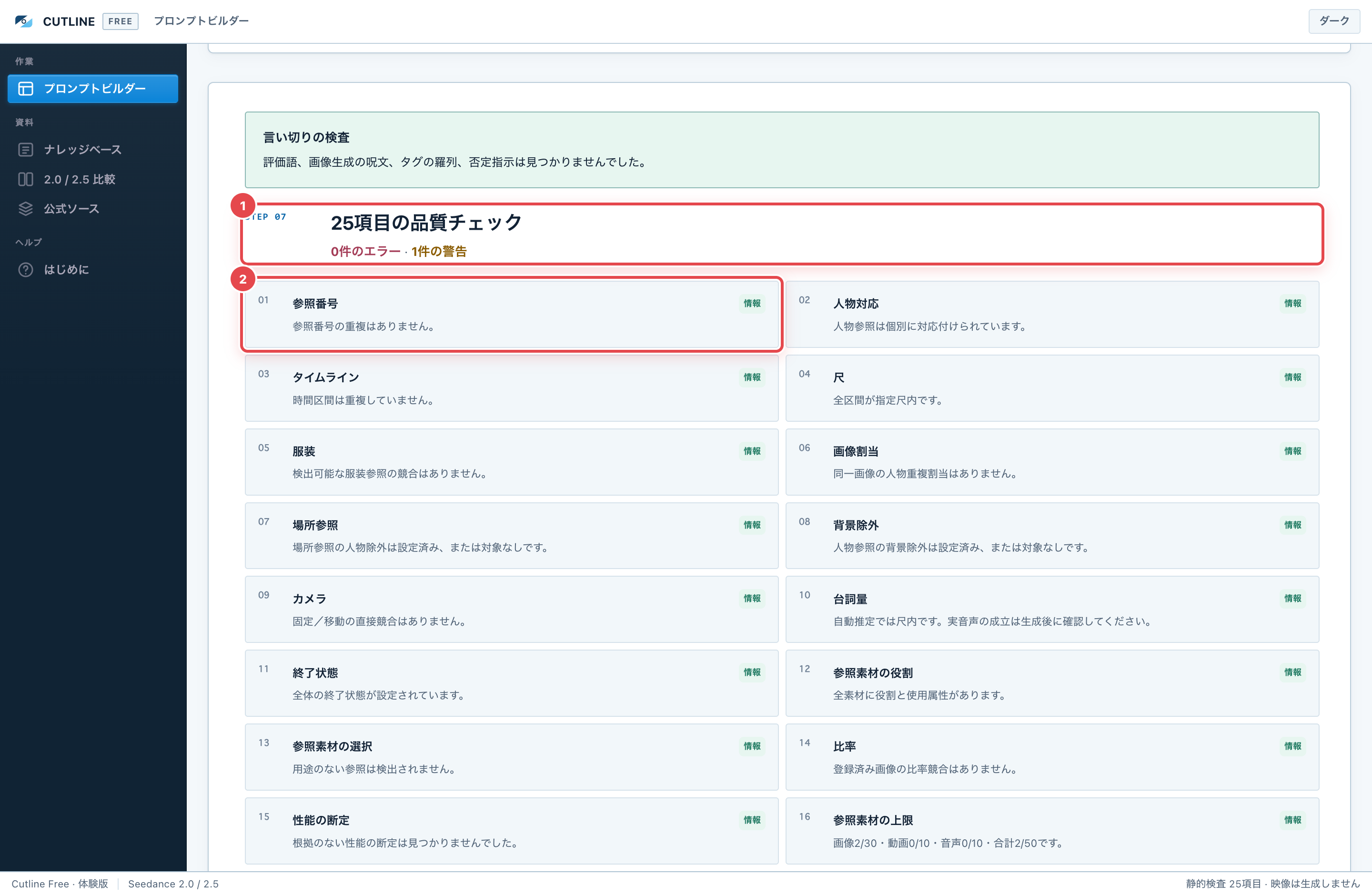Click the FREE plan badge
Image resolution: width=1372 pixels, height=896 pixels.
[x=120, y=21]
